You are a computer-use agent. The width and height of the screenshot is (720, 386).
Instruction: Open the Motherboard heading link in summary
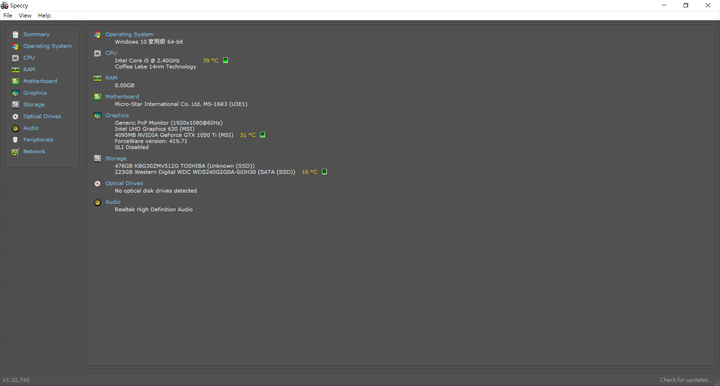click(x=122, y=97)
